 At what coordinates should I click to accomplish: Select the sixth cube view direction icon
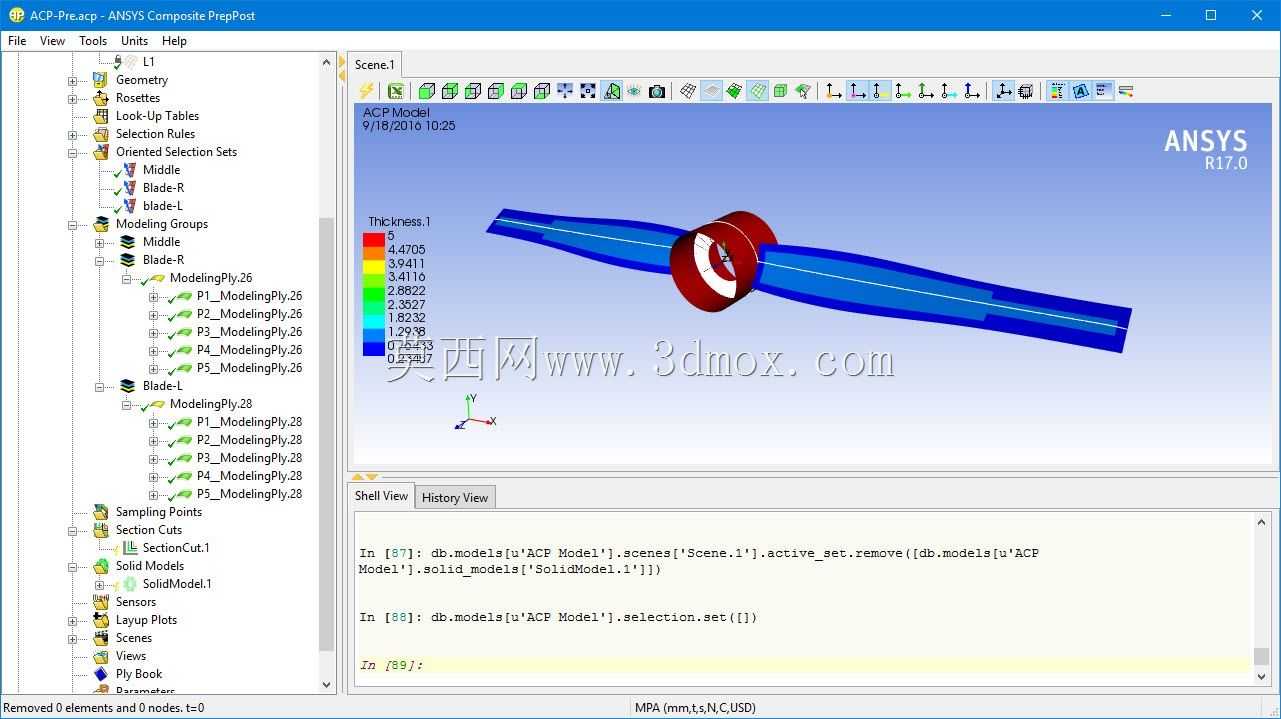[x=542, y=91]
